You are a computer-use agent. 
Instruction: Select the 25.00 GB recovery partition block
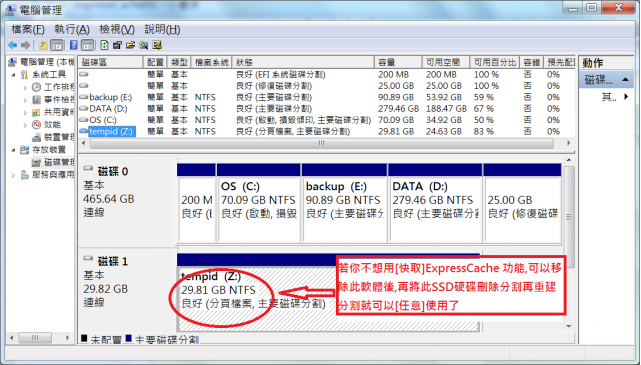(522, 203)
